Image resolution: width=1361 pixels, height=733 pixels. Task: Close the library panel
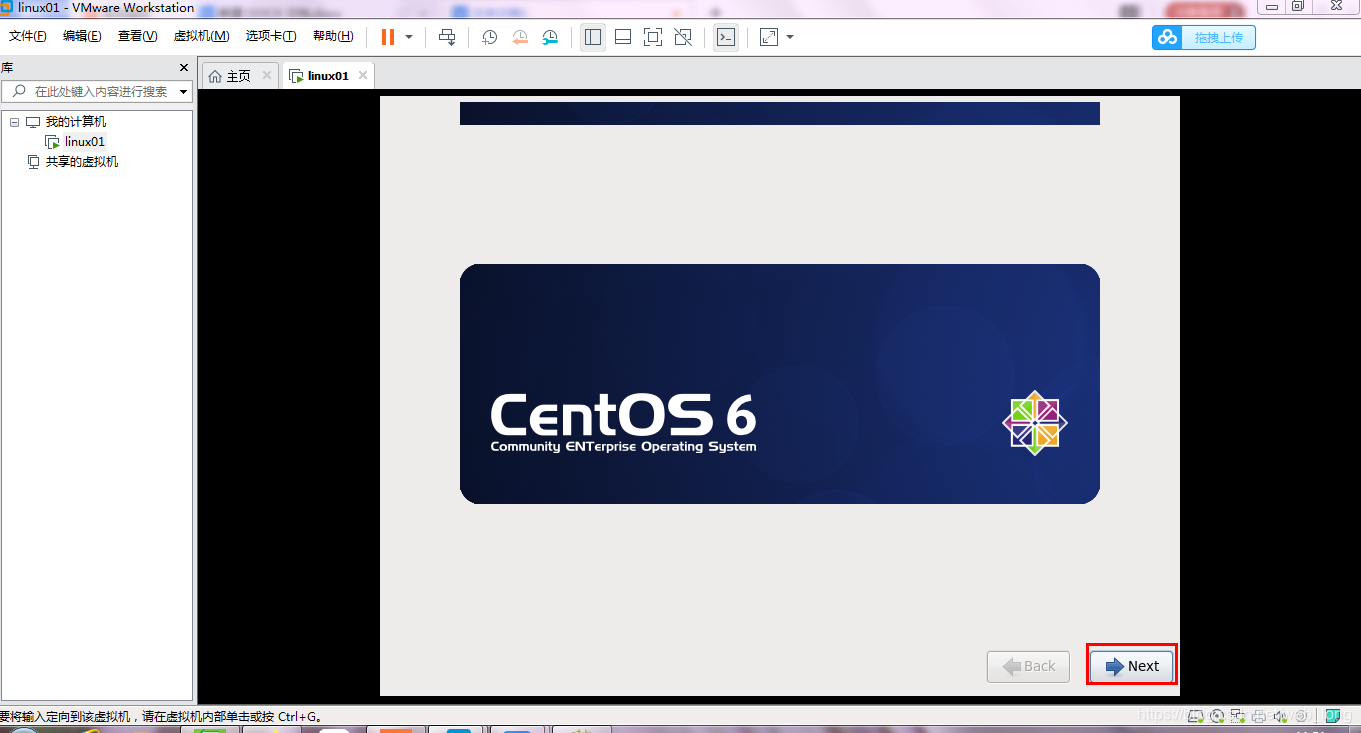tap(184, 68)
